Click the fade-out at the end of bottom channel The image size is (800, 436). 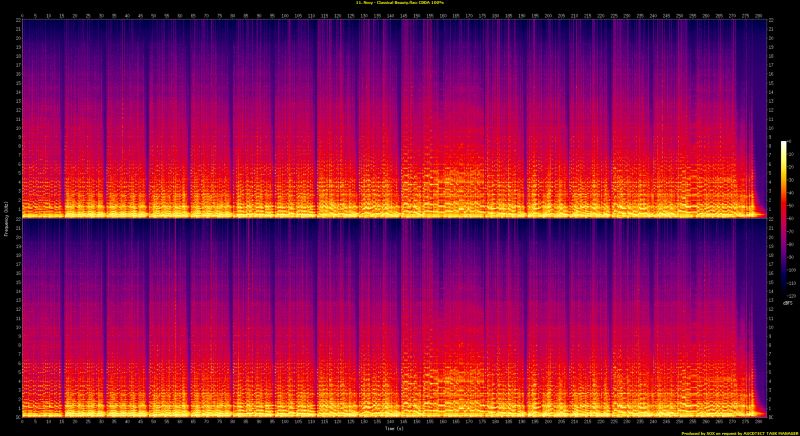pos(762,400)
